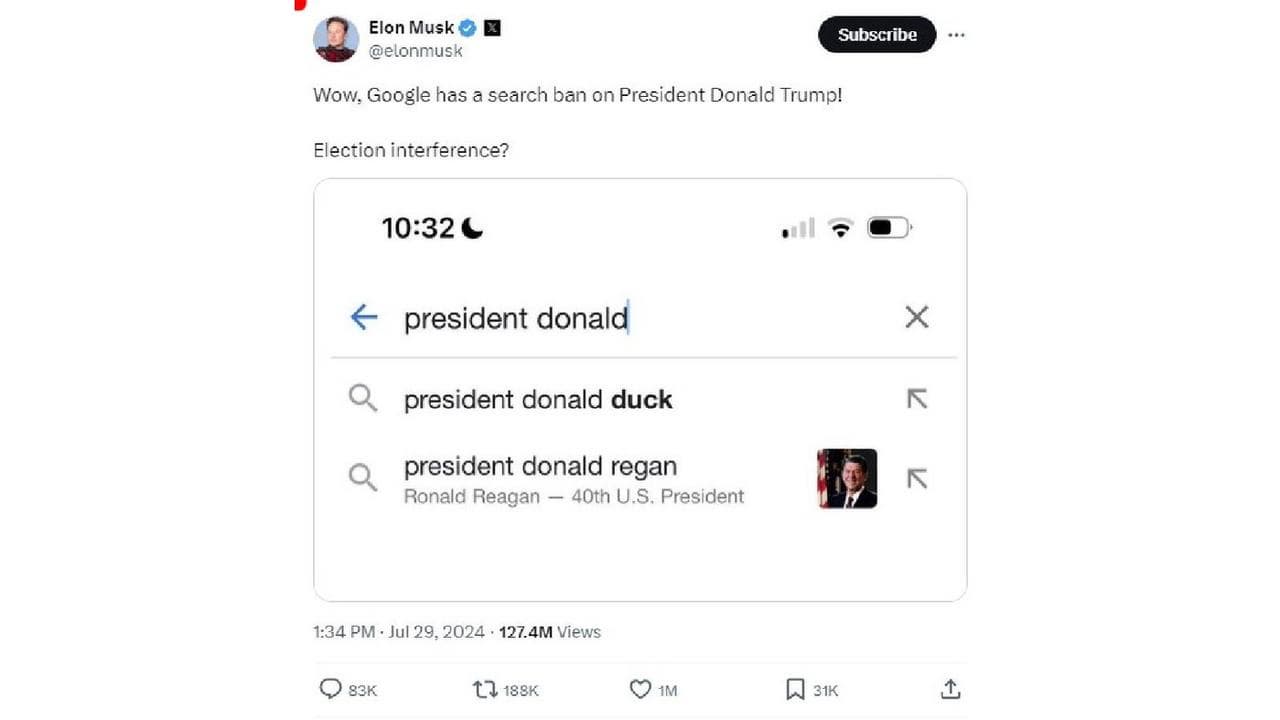Click the diagonal arrow next to 'president donald regan'
This screenshot has width=1280, height=720.
tap(916, 478)
